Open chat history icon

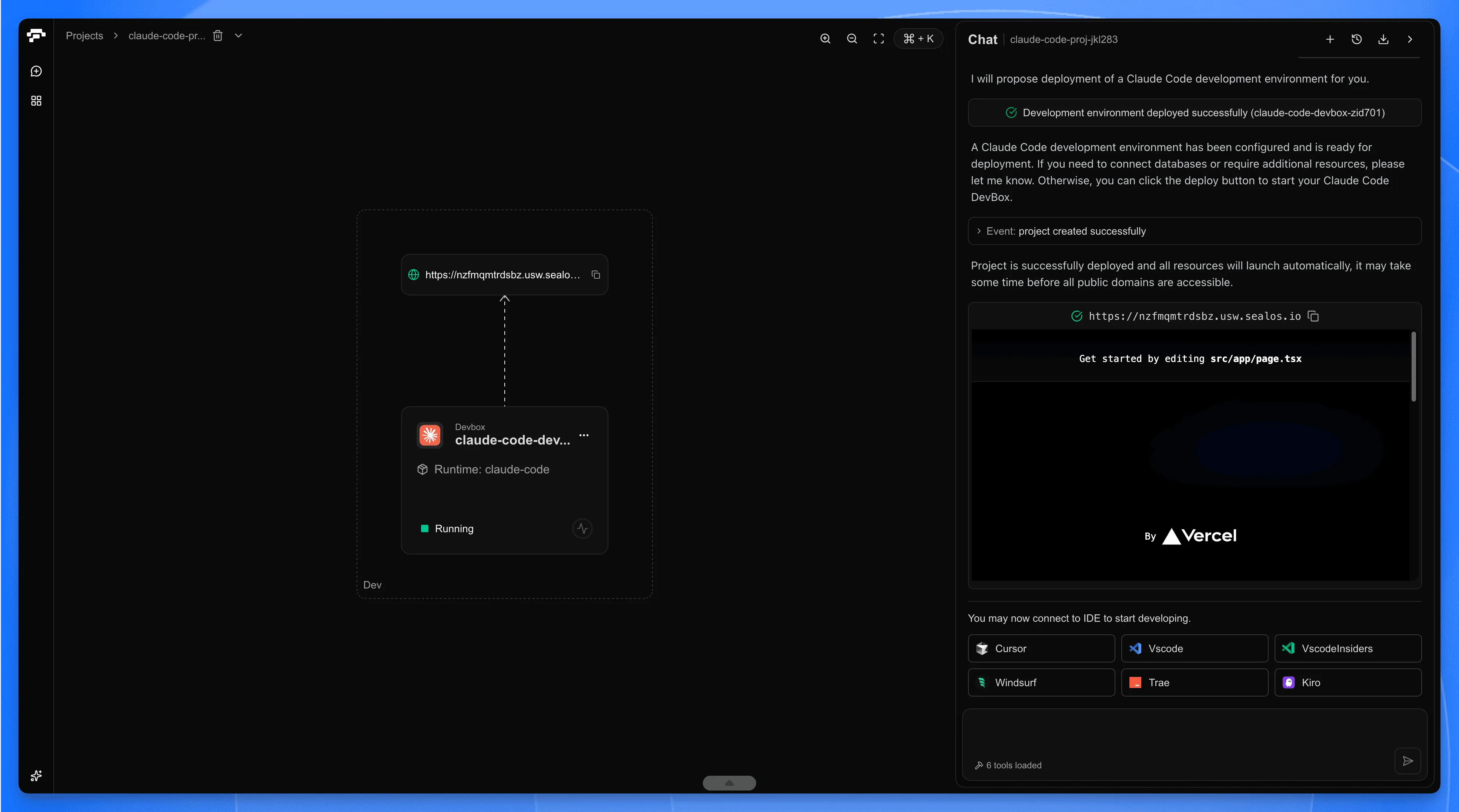[1356, 39]
